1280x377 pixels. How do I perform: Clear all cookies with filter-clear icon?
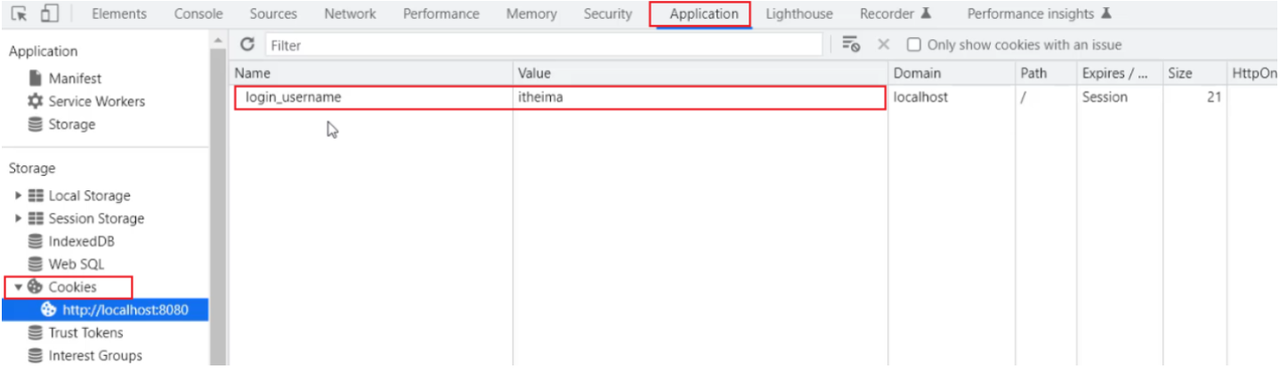852,45
